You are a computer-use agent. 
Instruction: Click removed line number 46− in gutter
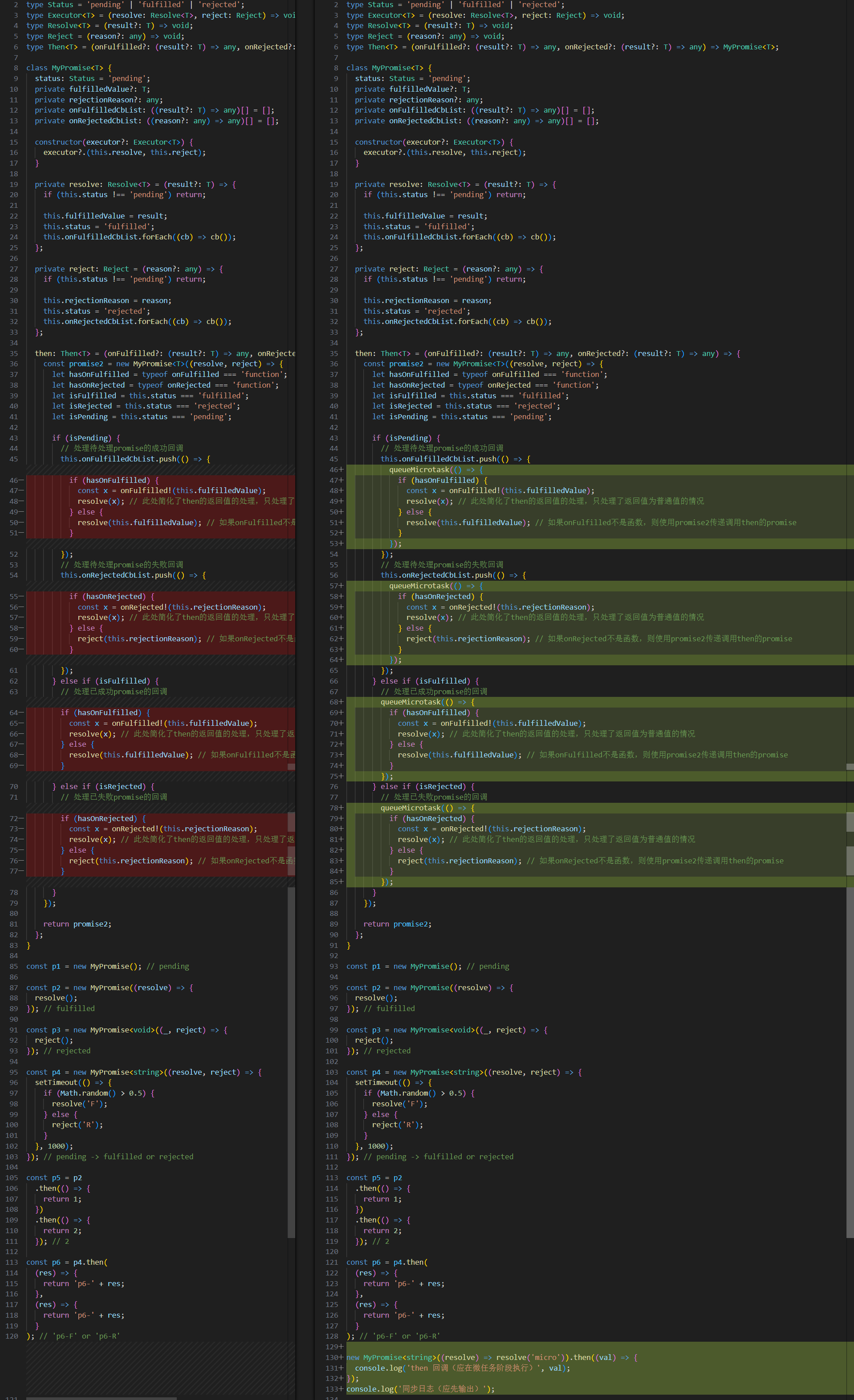pos(16,480)
